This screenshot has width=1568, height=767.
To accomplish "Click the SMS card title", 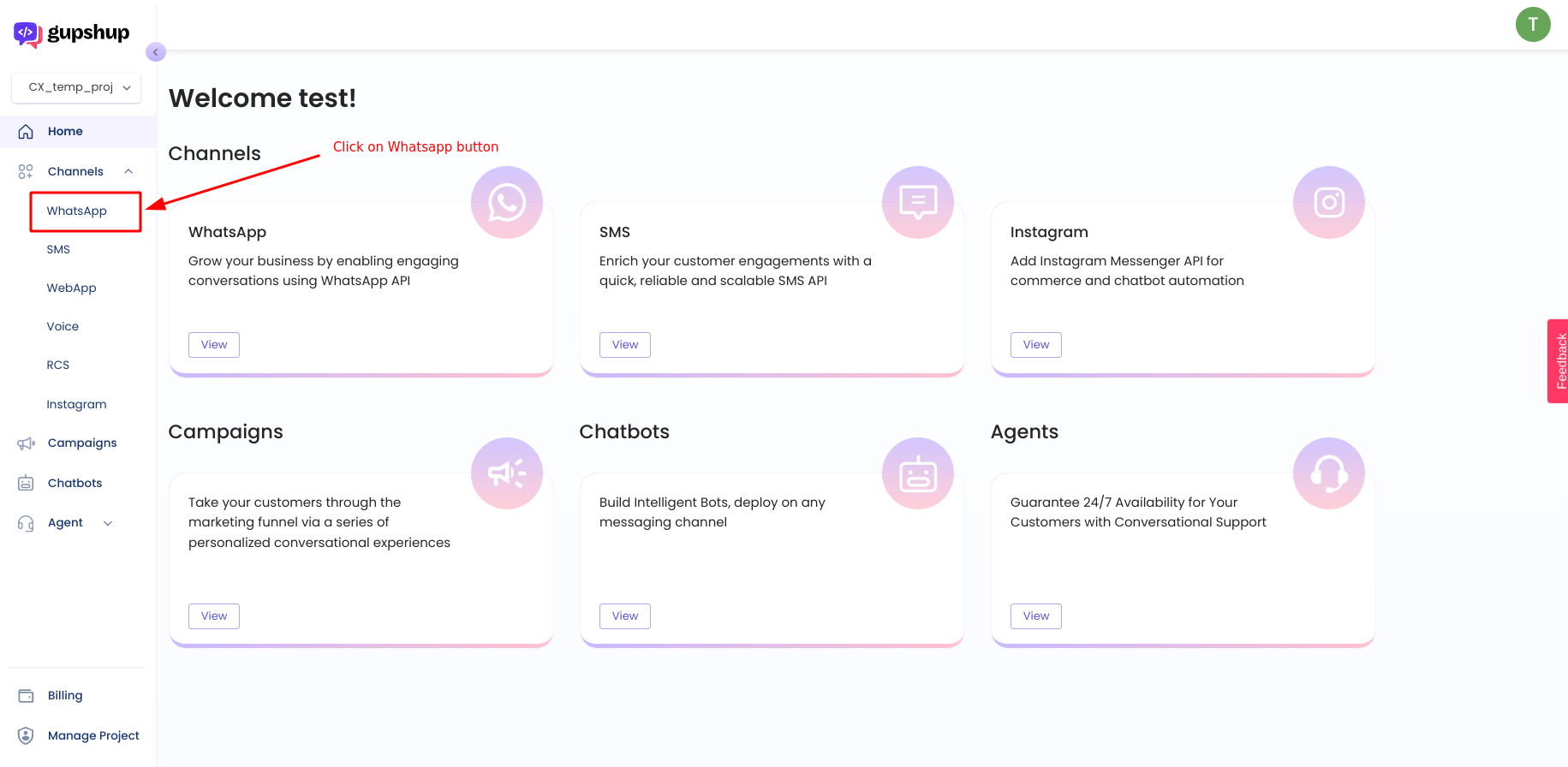I will pos(615,232).
